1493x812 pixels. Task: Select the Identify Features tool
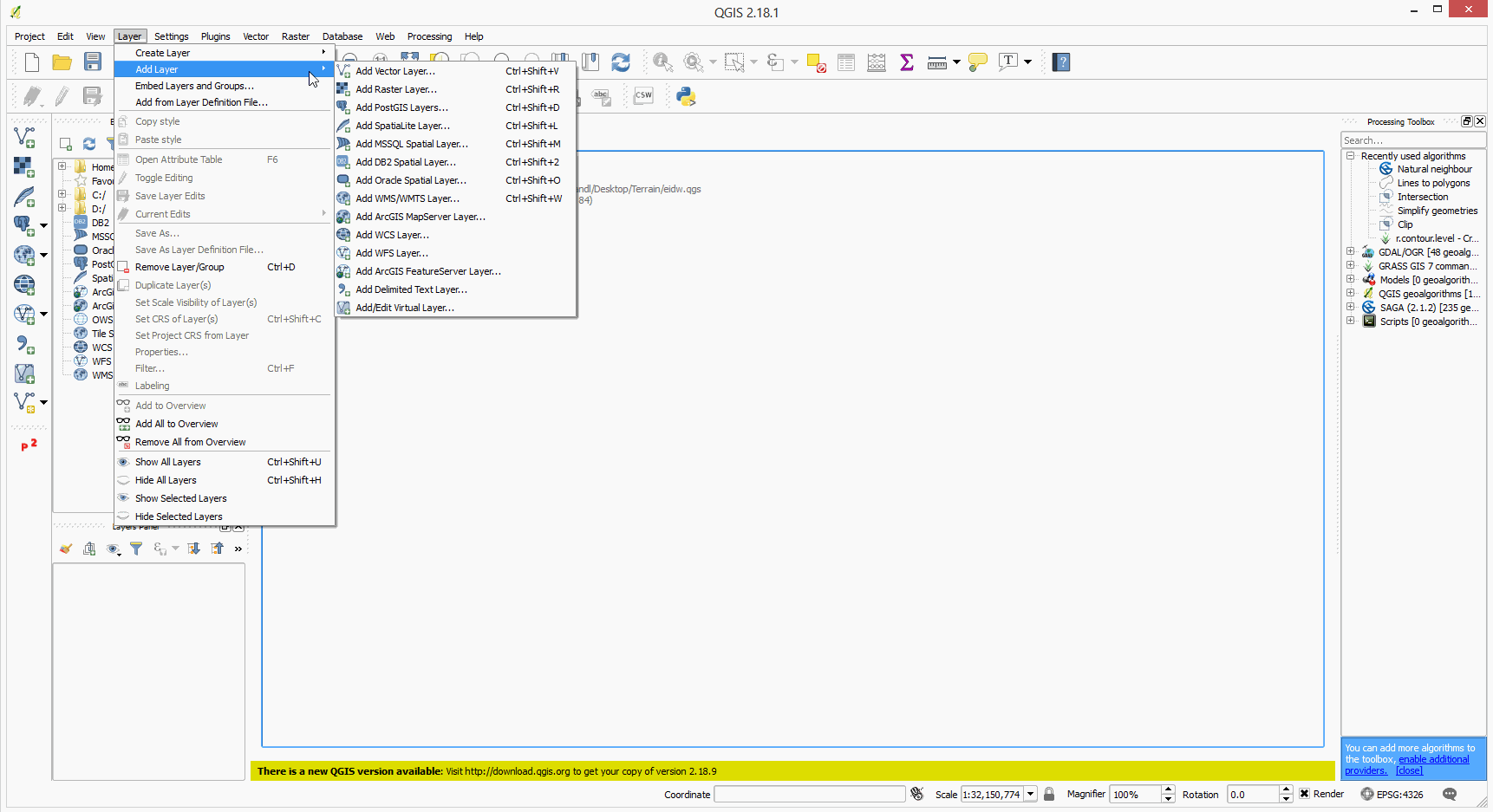pos(662,62)
